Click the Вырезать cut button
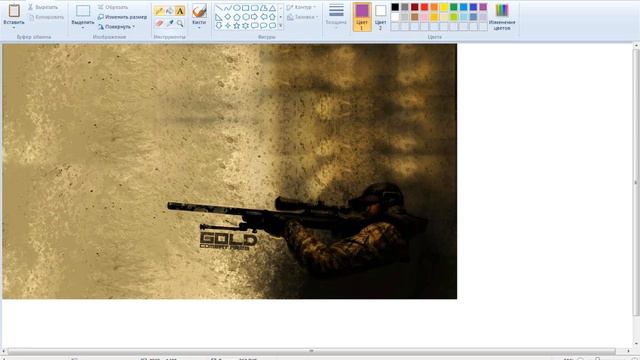640x360 pixels. (43, 7)
